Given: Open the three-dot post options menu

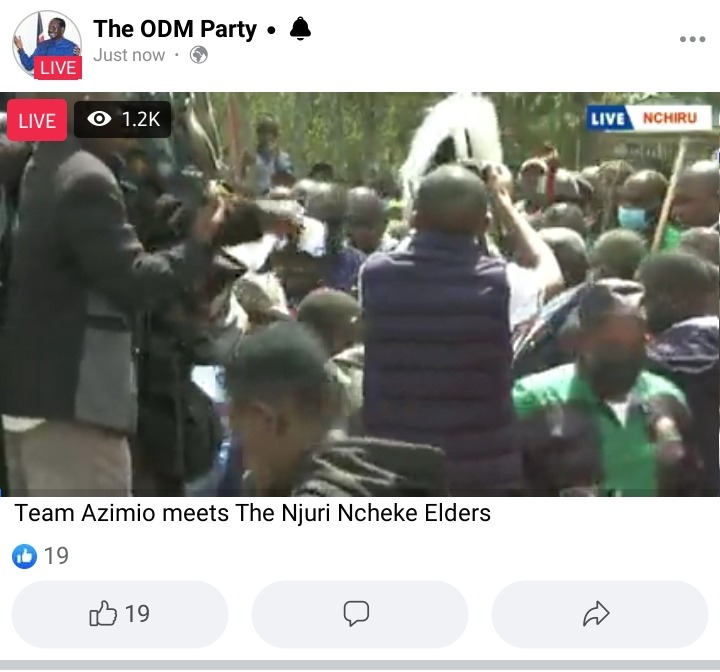Looking at the screenshot, I should [x=692, y=39].
